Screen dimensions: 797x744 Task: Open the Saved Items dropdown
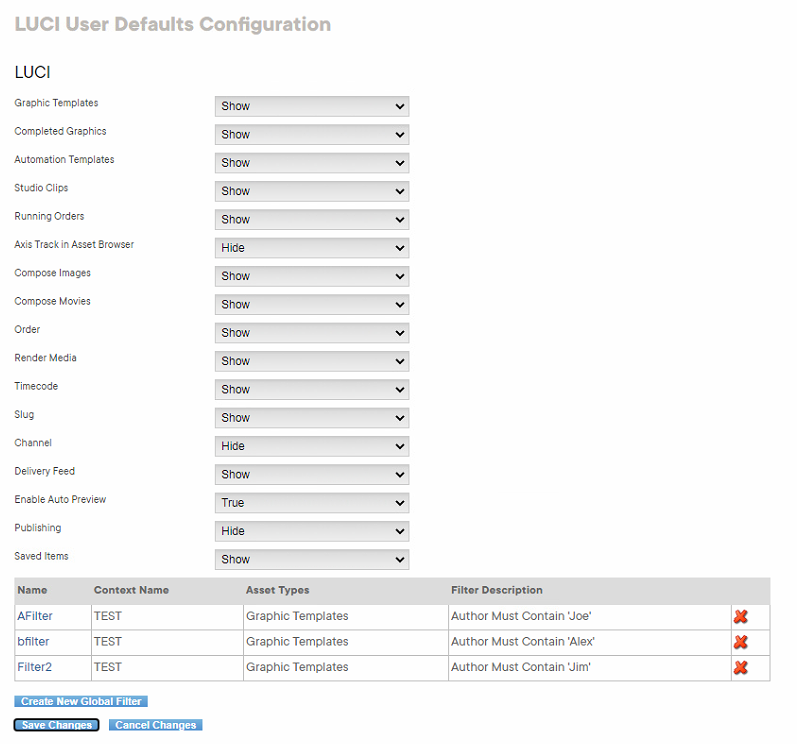coord(311,559)
